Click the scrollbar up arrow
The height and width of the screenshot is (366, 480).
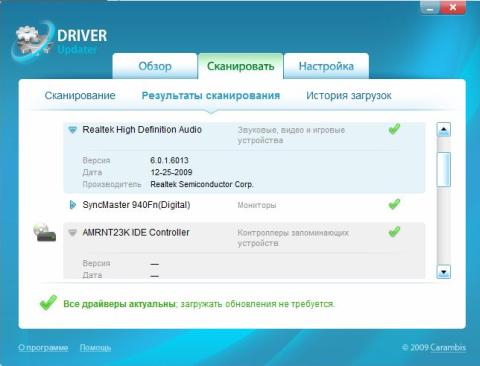click(444, 129)
